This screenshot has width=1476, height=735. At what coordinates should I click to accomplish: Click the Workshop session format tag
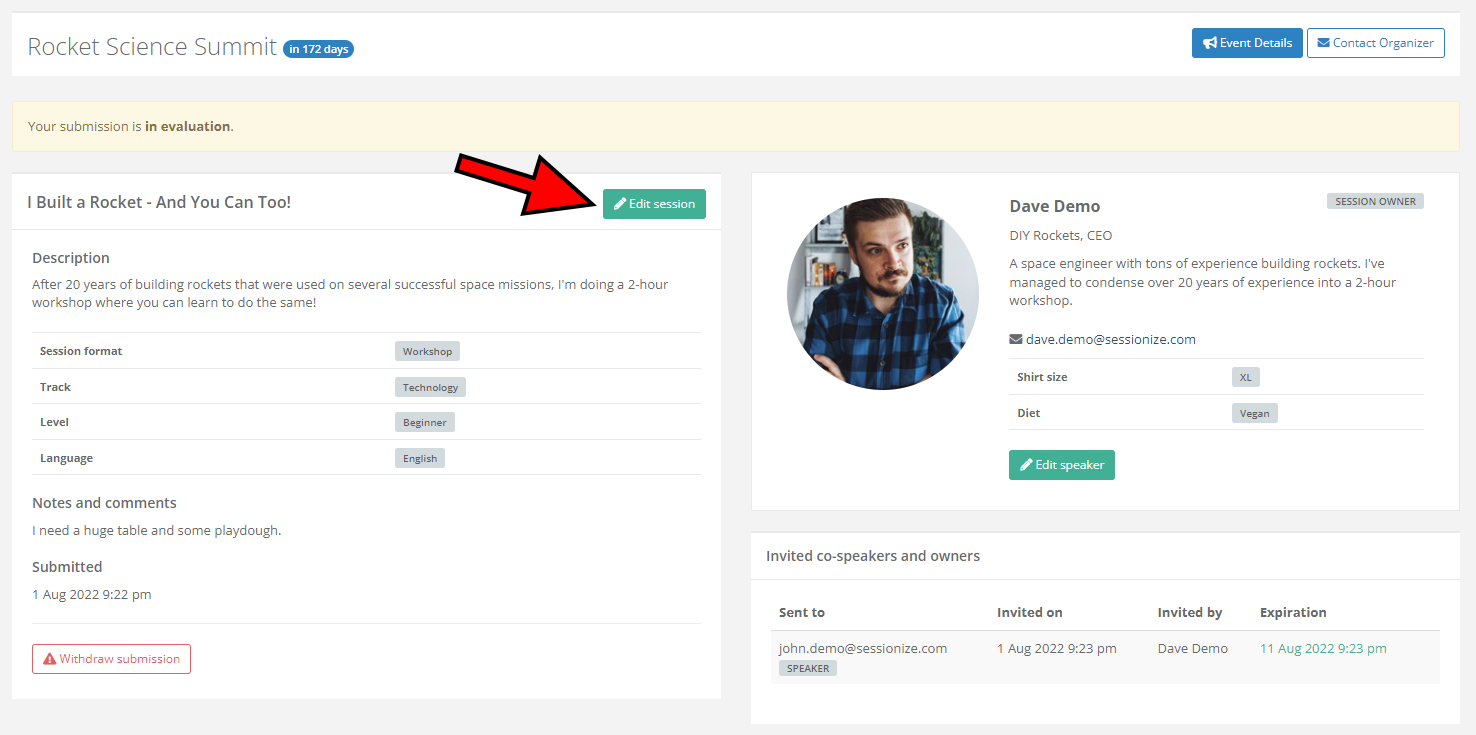click(427, 352)
